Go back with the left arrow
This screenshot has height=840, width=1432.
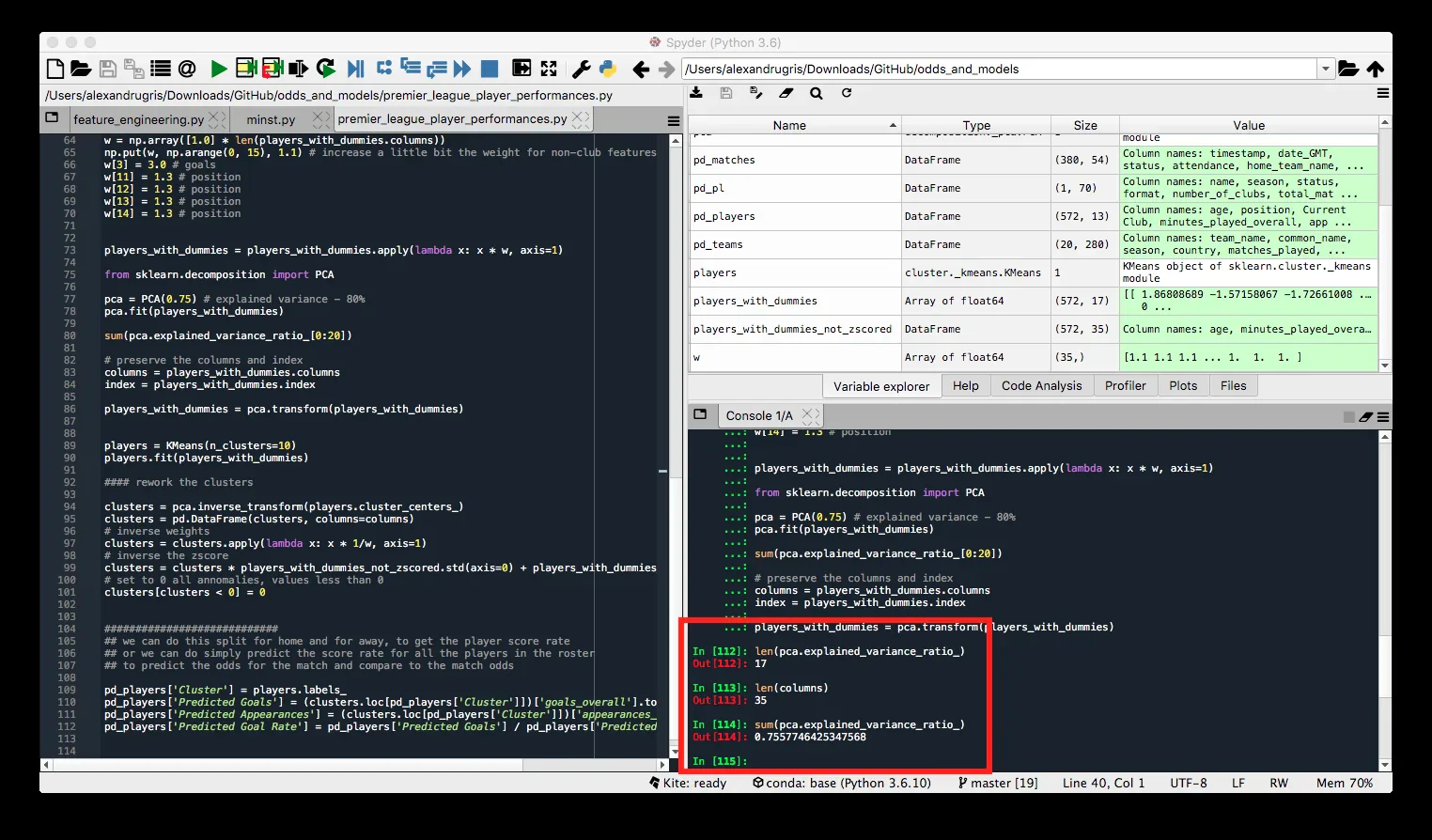641,70
